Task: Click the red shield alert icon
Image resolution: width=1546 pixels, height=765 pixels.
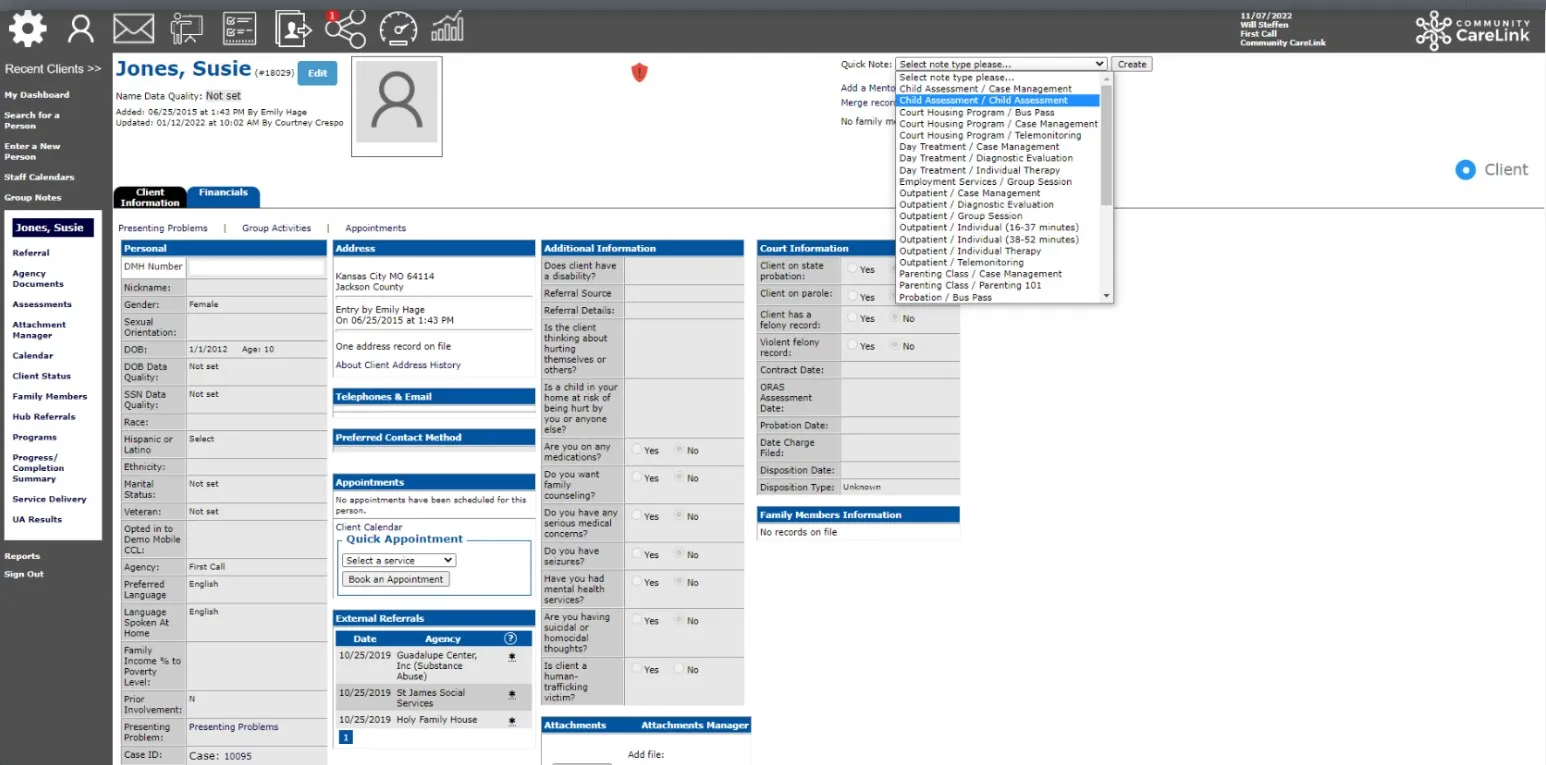Action: 639,72
